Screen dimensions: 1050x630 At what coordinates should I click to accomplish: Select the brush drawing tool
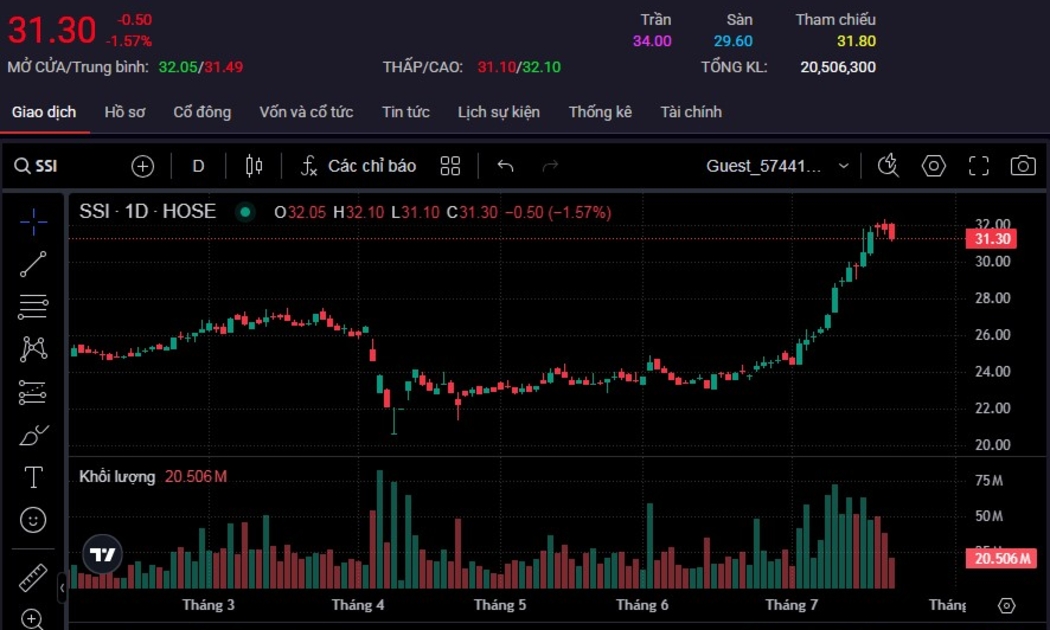(x=33, y=435)
